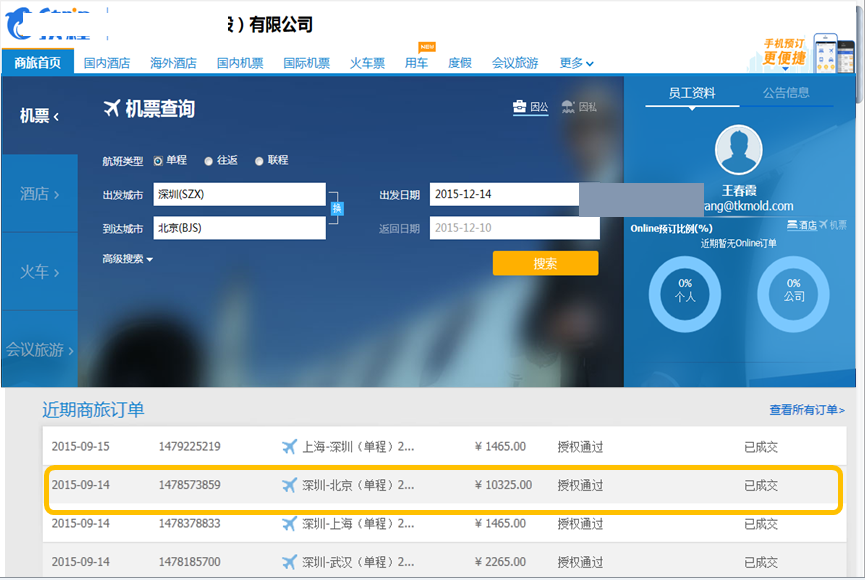Select the 联程 multi-leg radio button
The width and height of the screenshot is (865, 580).
tap(259, 161)
